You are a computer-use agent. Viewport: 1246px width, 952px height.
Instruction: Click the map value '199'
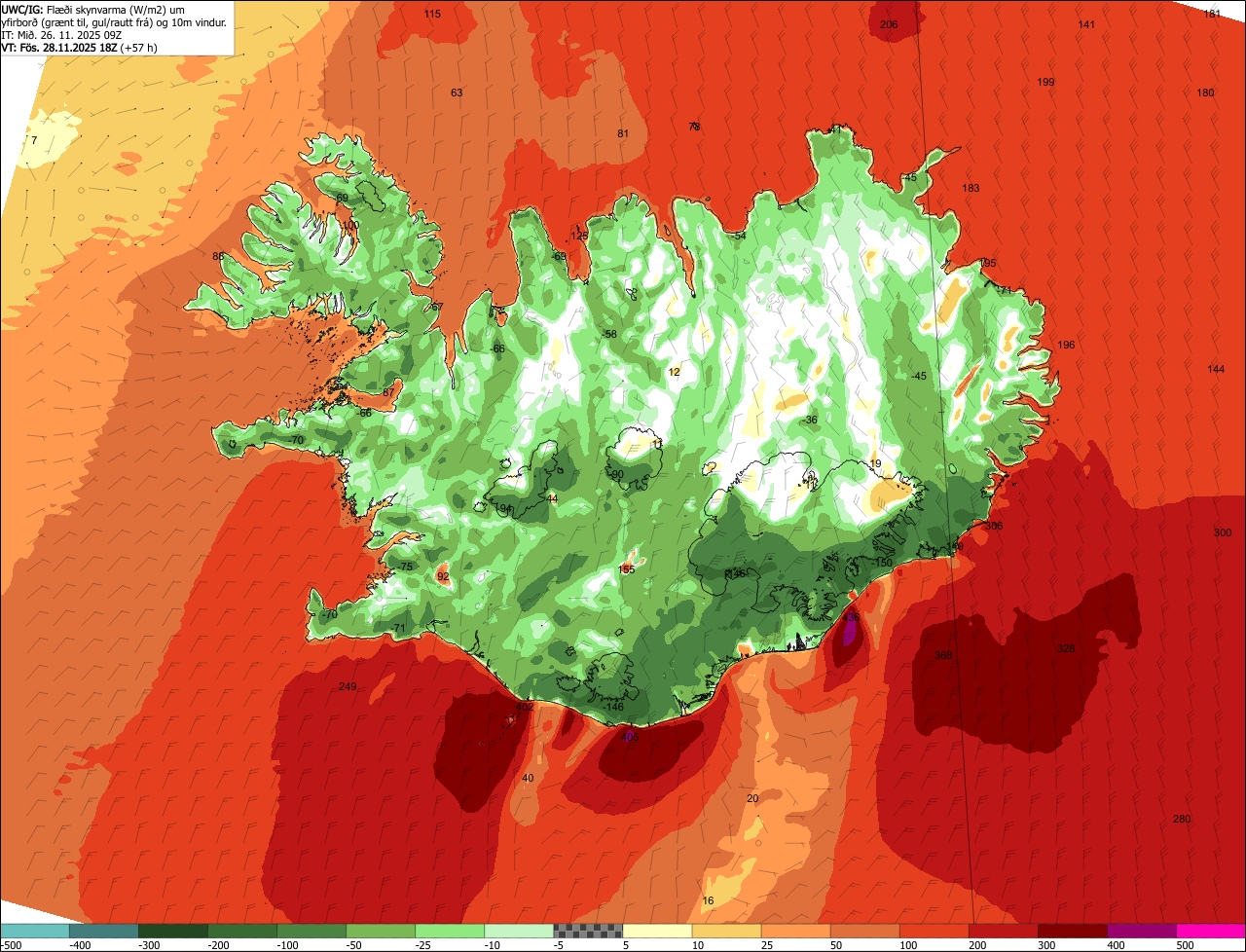coord(1046,82)
